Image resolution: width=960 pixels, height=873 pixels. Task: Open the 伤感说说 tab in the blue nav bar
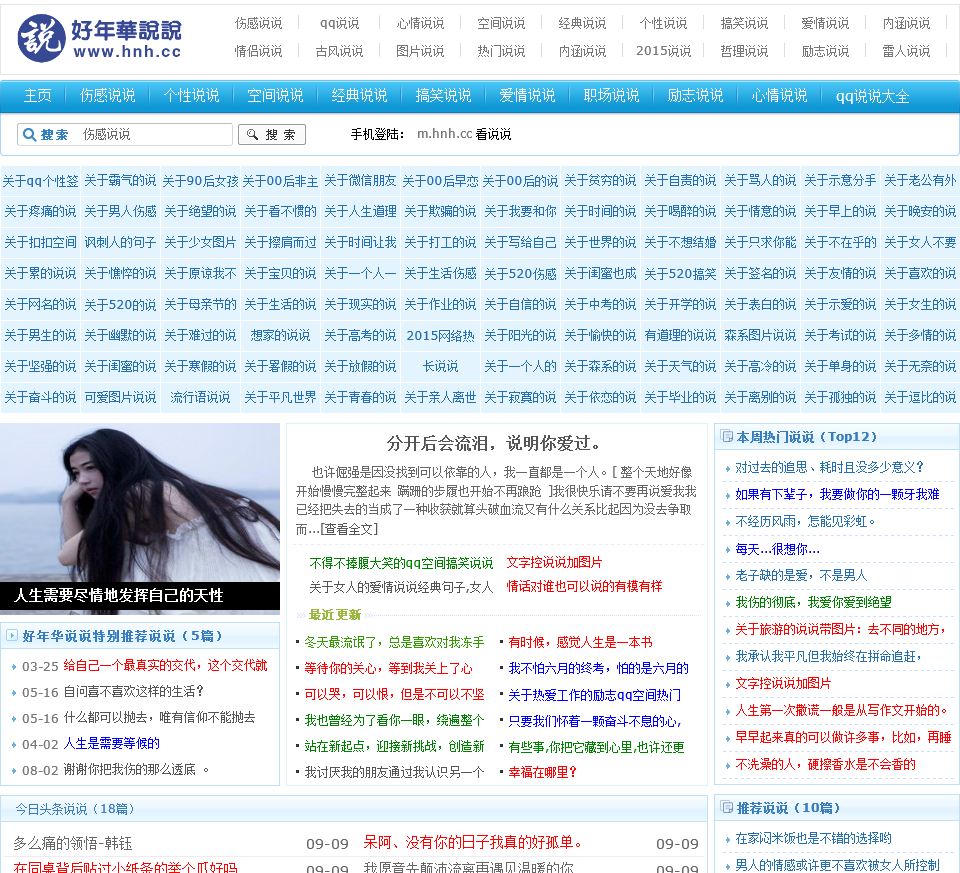[107, 96]
